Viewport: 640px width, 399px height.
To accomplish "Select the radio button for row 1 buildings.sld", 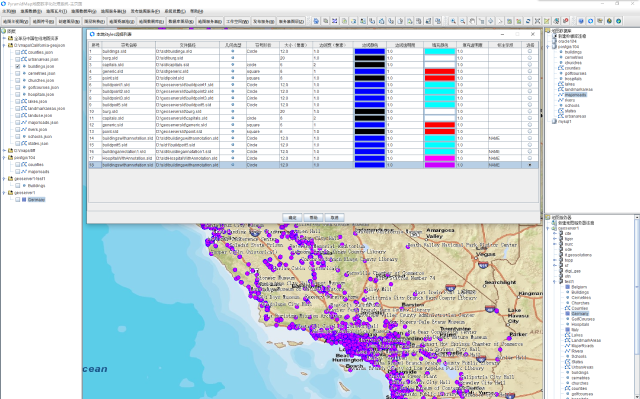I will coord(530,51).
